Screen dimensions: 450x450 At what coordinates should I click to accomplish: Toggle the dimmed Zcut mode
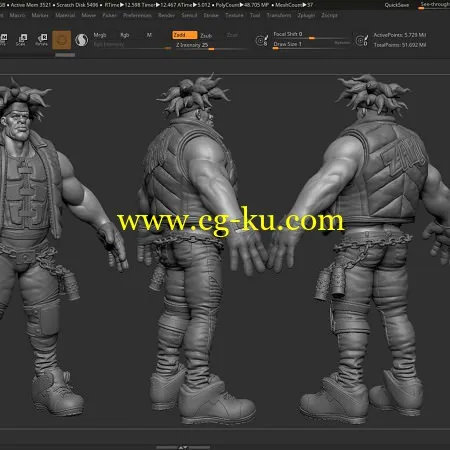(232, 35)
